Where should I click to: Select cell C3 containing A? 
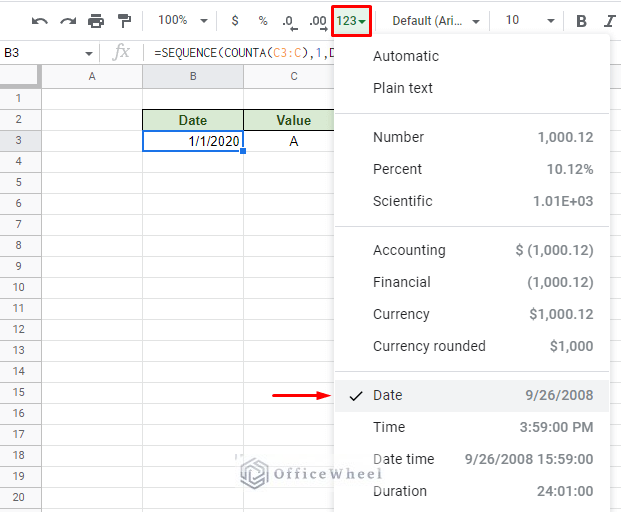289,141
